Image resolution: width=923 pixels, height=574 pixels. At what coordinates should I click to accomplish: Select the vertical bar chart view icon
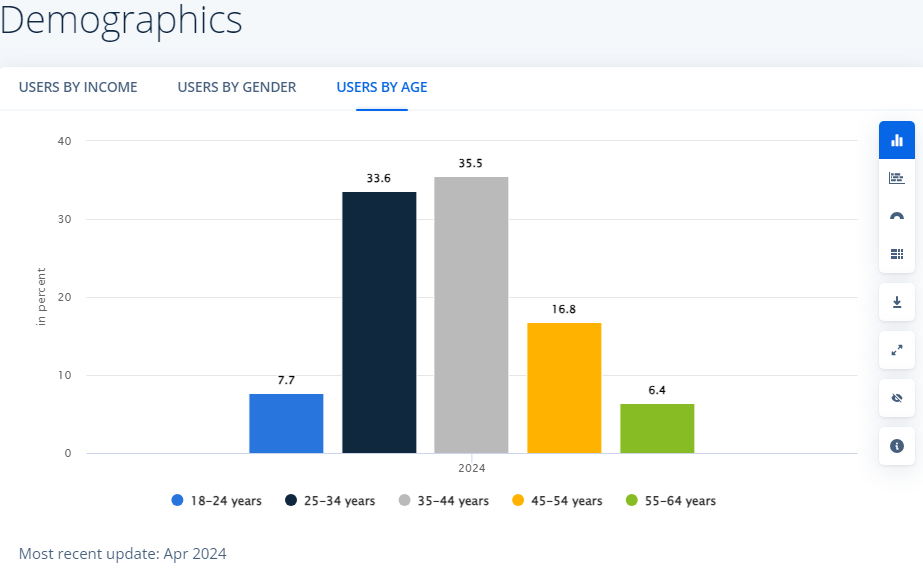[x=896, y=140]
